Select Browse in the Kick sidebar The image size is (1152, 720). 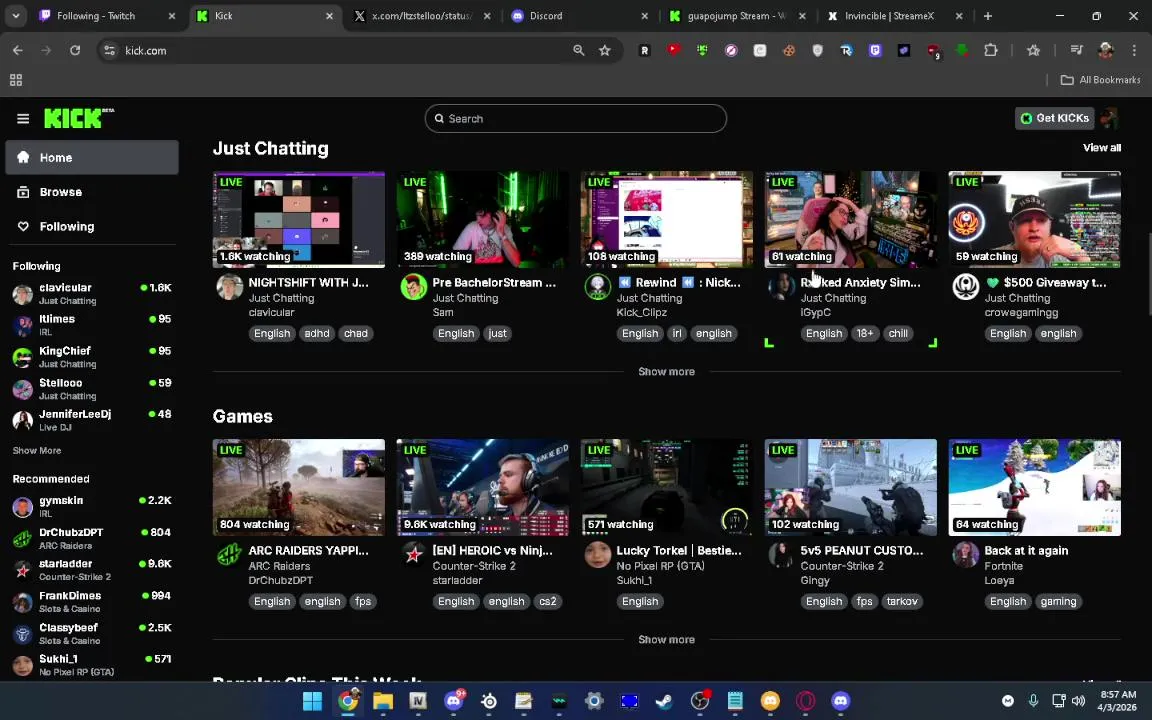[x=92, y=192]
